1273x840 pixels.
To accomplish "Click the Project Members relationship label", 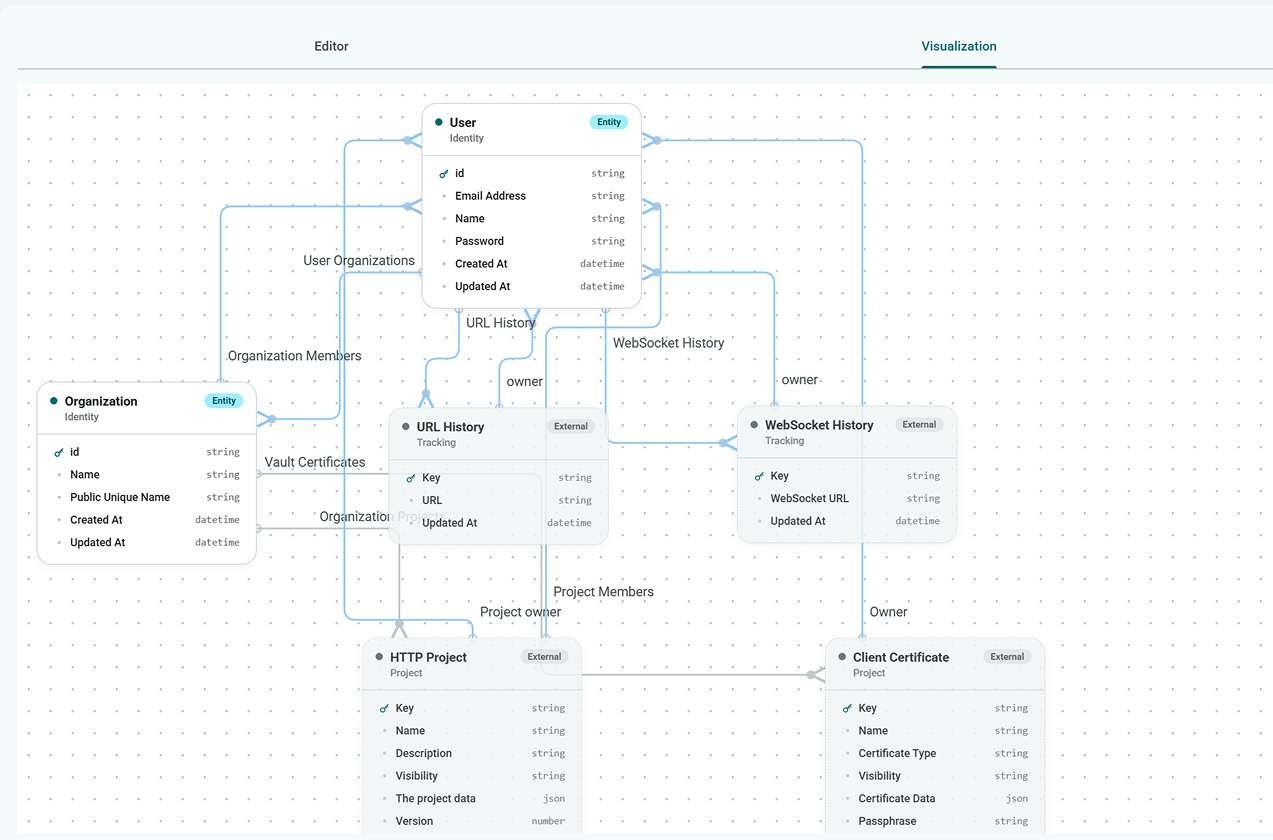I will [603, 592].
